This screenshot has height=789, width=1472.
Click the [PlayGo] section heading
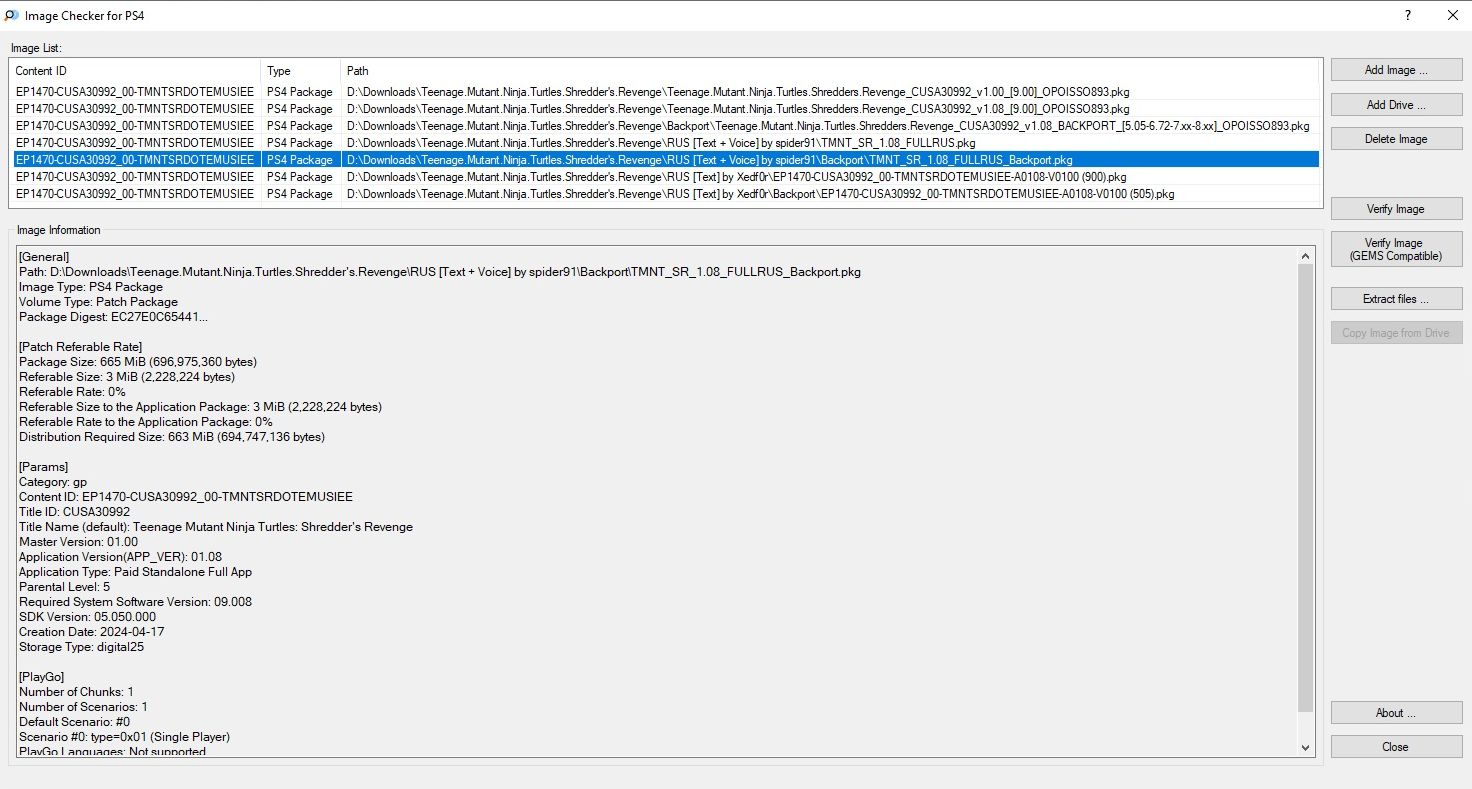pyautogui.click(x=42, y=677)
